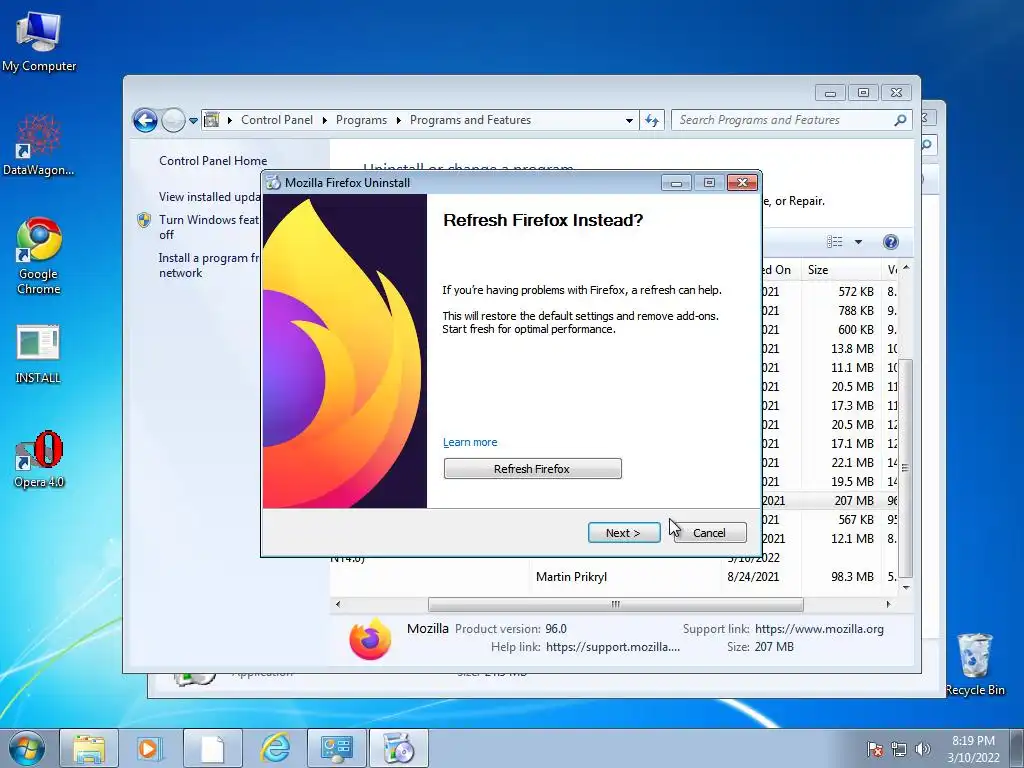The width and height of the screenshot is (1024, 768).
Task: Click scroll right arrow on horizontal scrollbar
Action: [888, 605]
